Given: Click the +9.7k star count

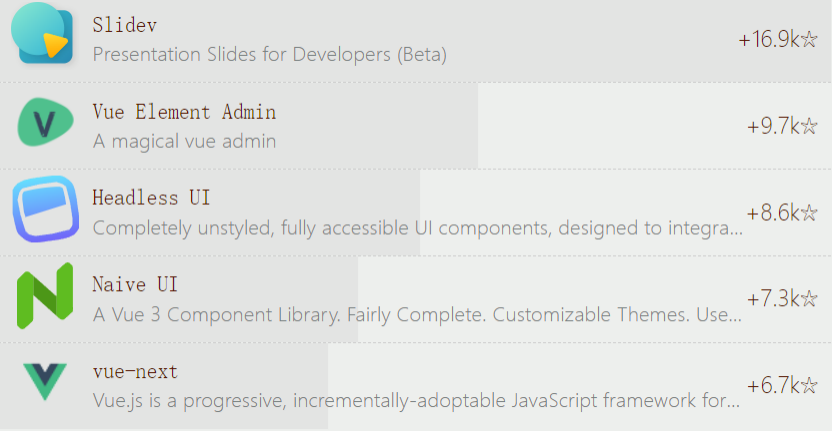Looking at the screenshot, I should tap(781, 126).
